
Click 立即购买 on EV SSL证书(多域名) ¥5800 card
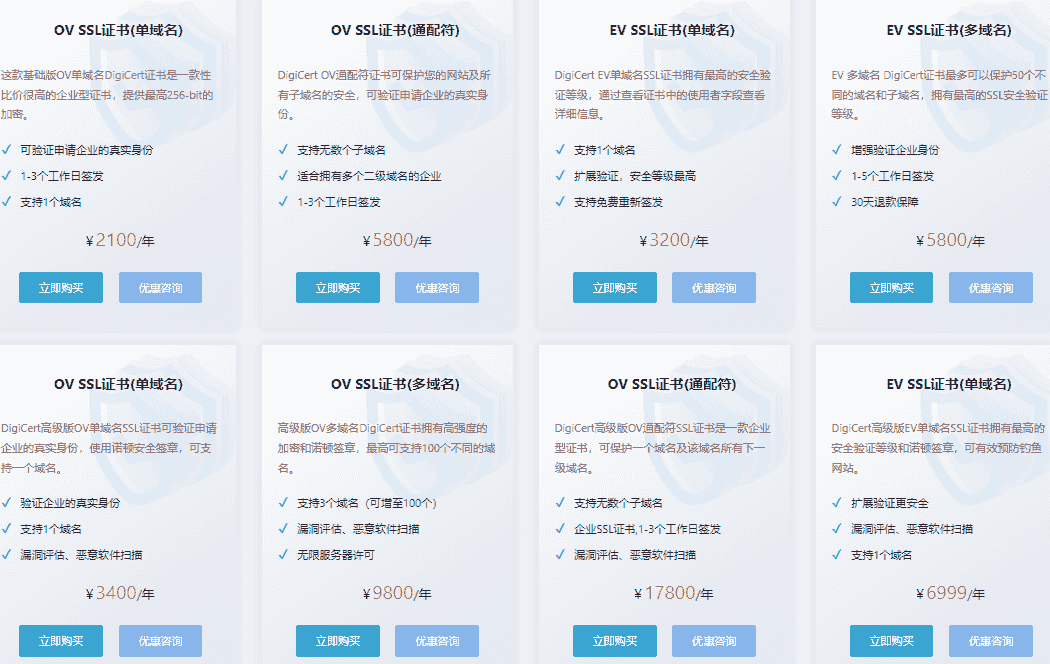(x=891, y=287)
